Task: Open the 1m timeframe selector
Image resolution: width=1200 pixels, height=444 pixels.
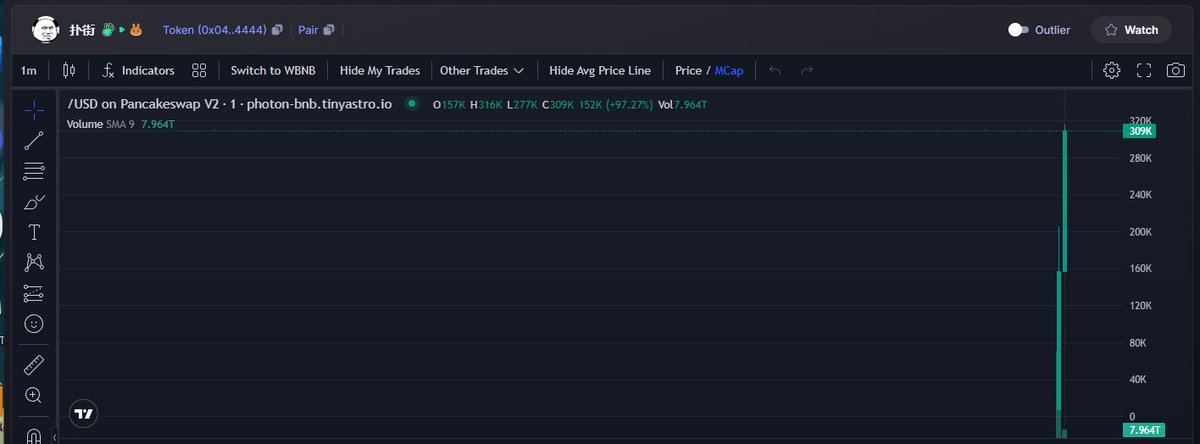Action: (29, 70)
